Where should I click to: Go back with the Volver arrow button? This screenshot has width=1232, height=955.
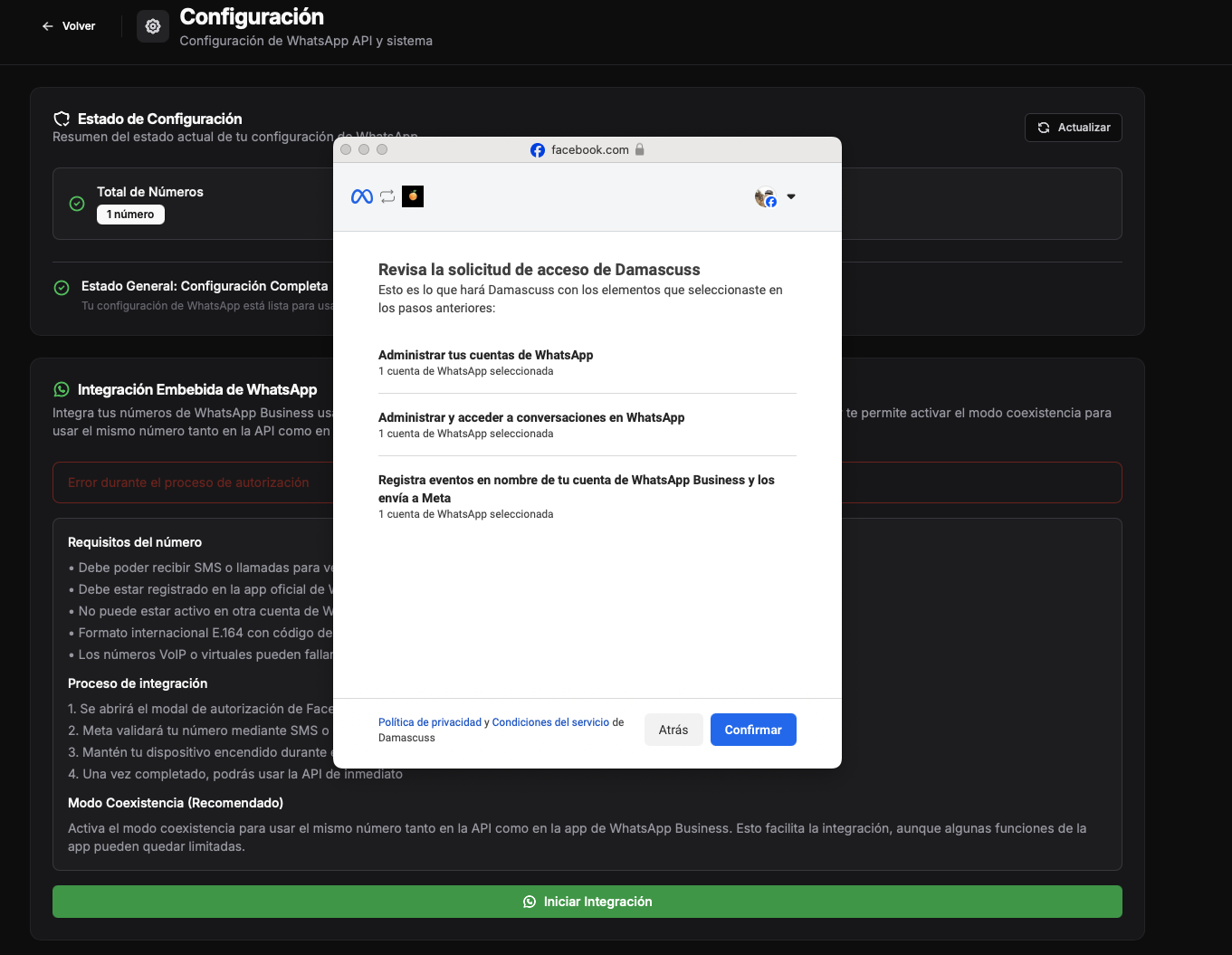pos(68,26)
